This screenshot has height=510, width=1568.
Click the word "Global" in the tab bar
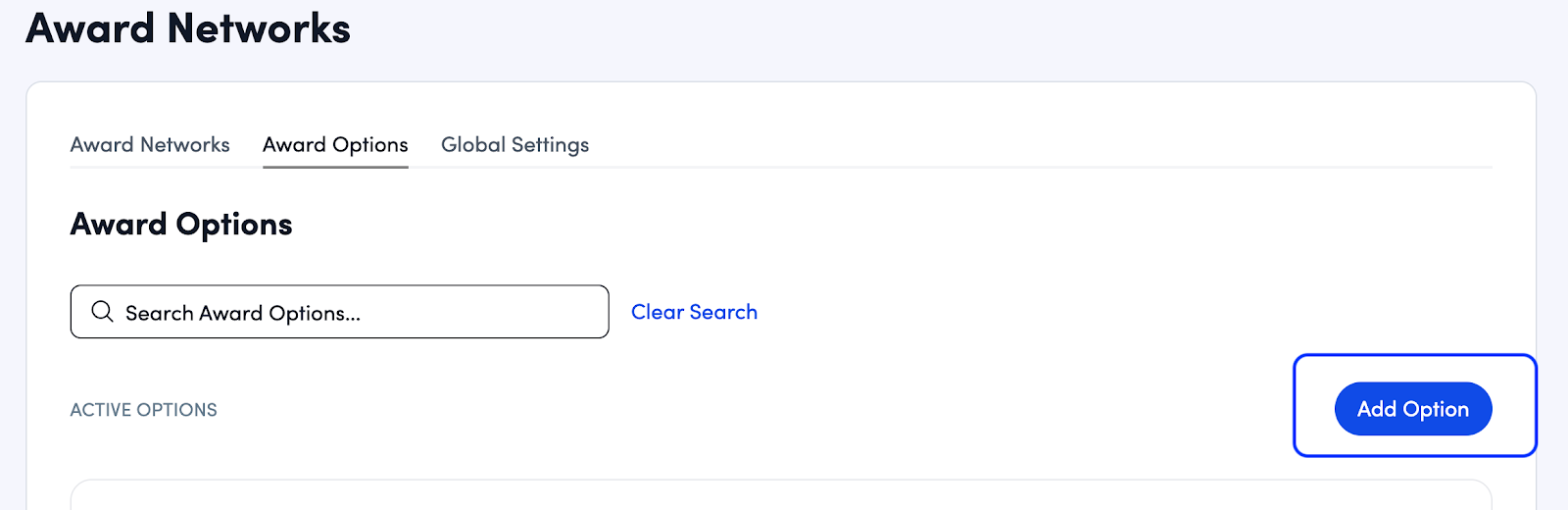(x=473, y=145)
